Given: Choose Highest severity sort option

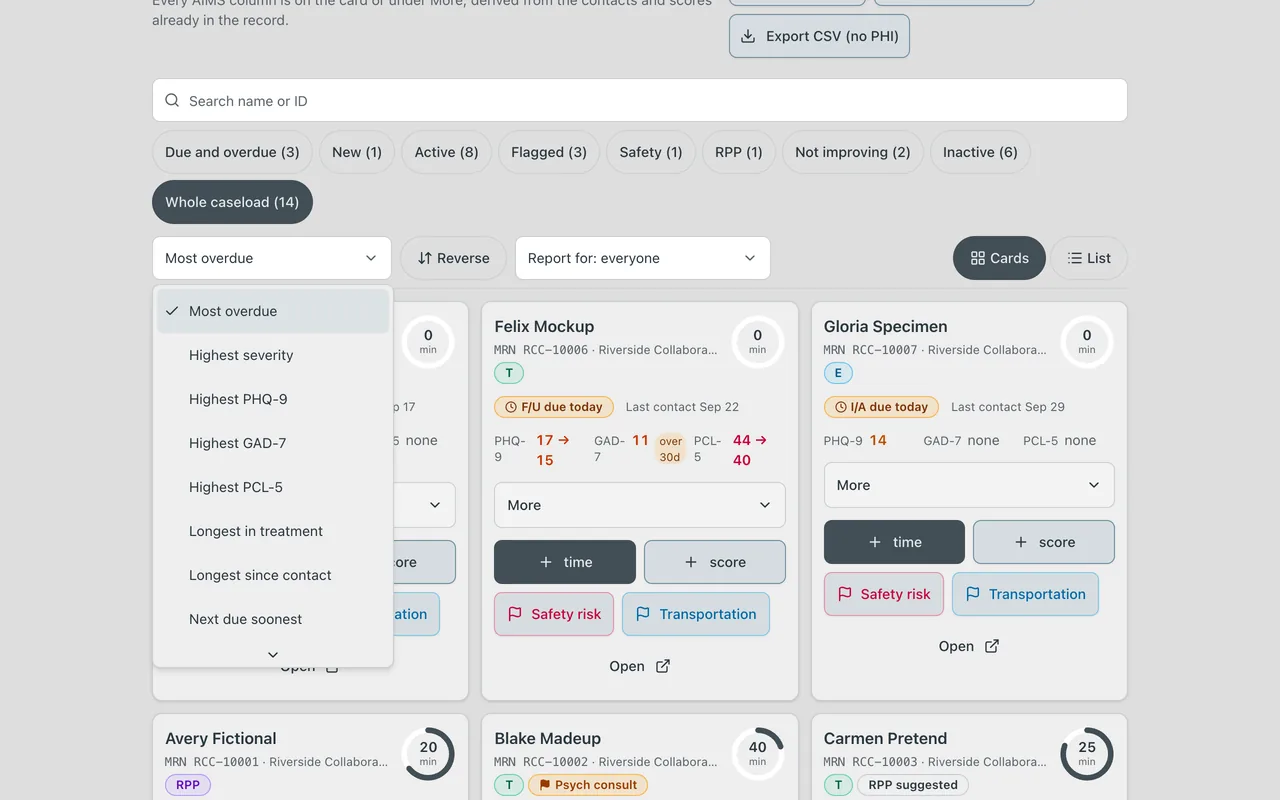Looking at the screenshot, I should [273, 355].
